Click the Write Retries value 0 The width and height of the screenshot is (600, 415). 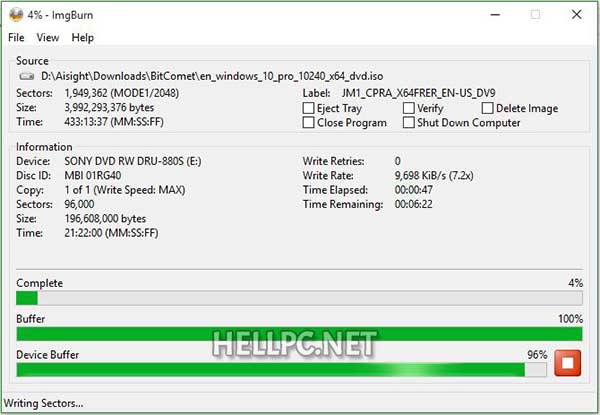pos(398,161)
